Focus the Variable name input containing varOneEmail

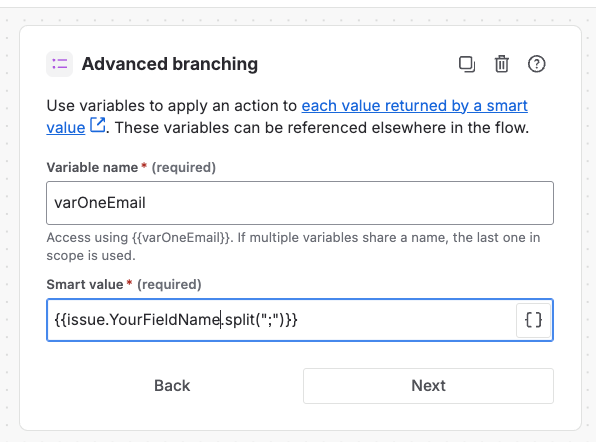point(300,203)
